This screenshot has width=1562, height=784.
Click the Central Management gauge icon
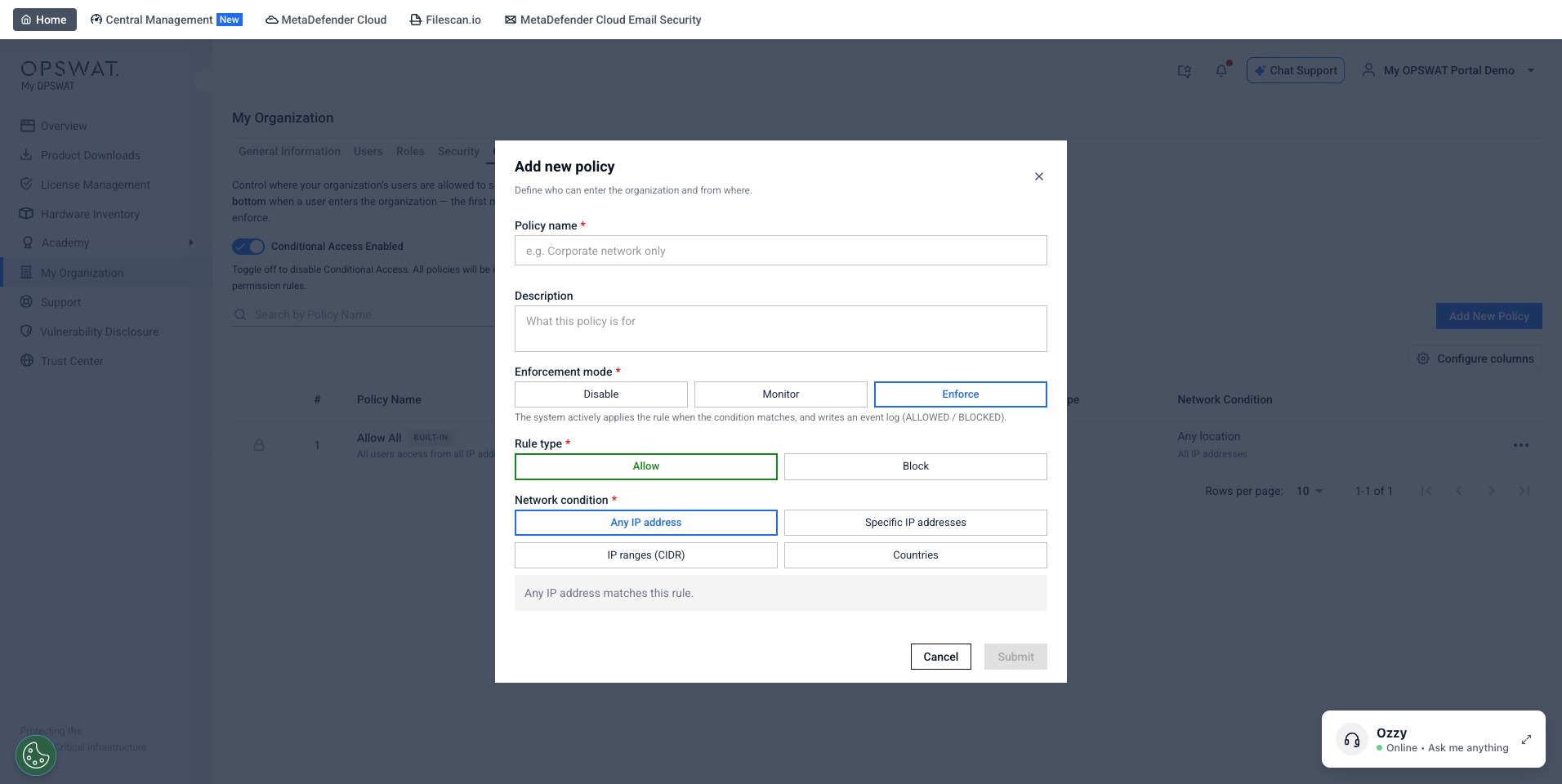point(96,20)
